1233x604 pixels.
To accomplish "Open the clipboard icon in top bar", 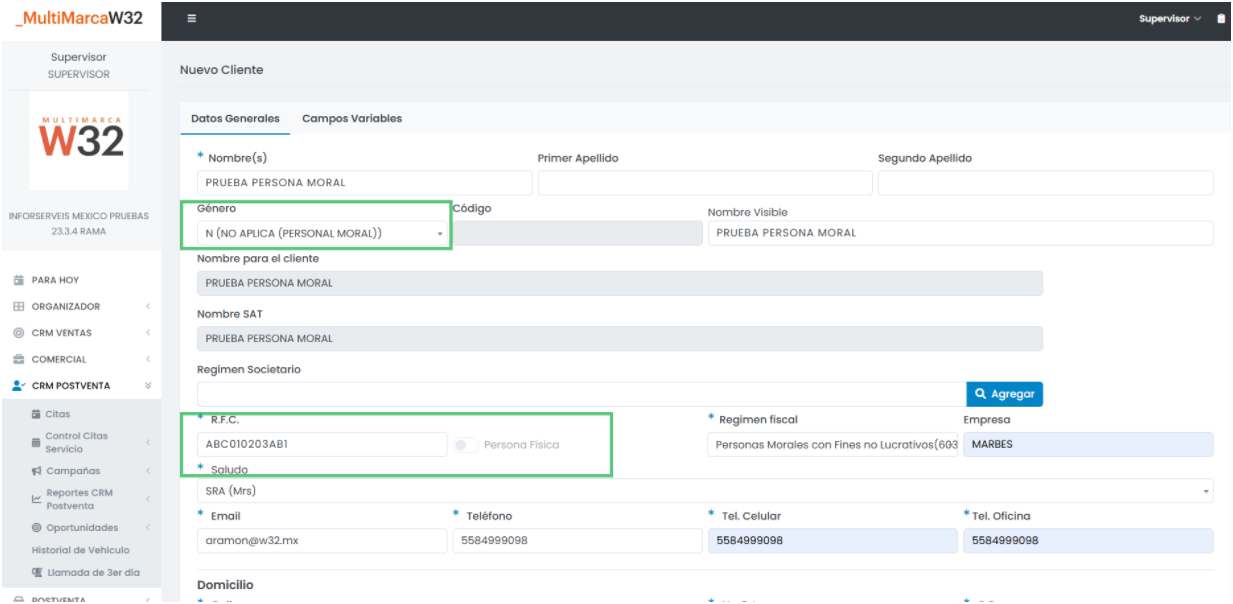I will 1220,19.
